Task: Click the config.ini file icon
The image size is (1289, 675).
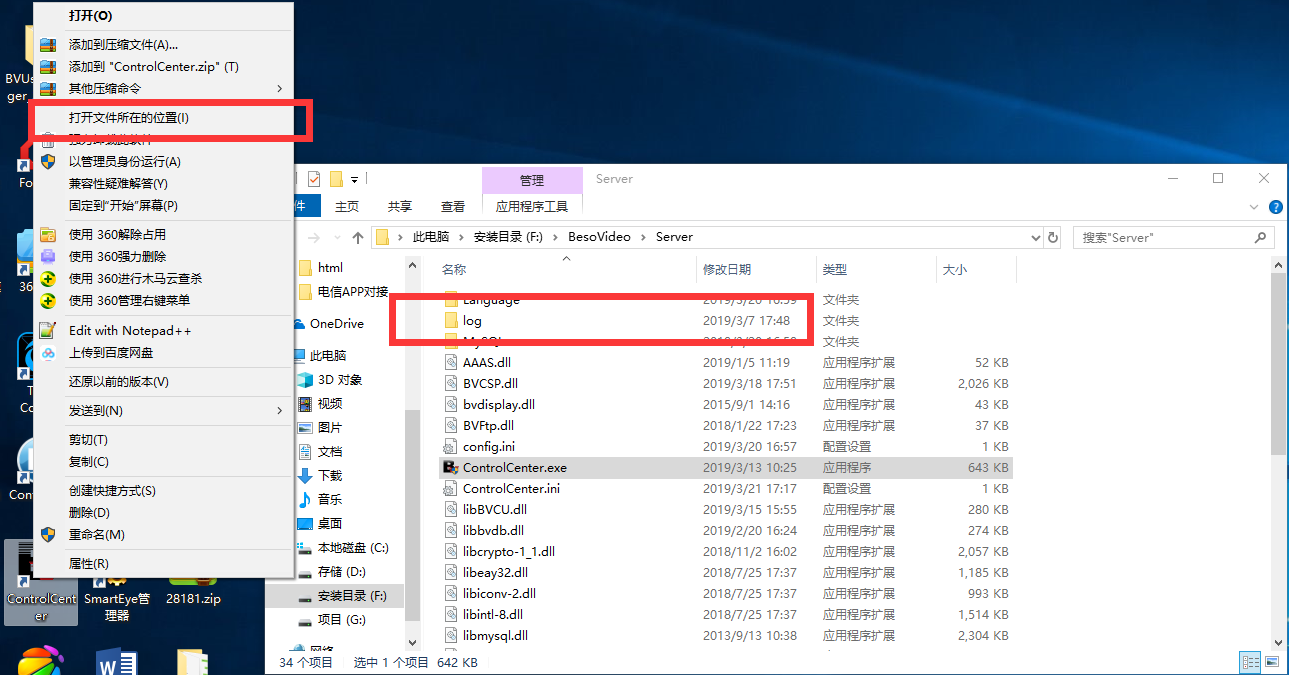Action: pyautogui.click(x=452, y=447)
